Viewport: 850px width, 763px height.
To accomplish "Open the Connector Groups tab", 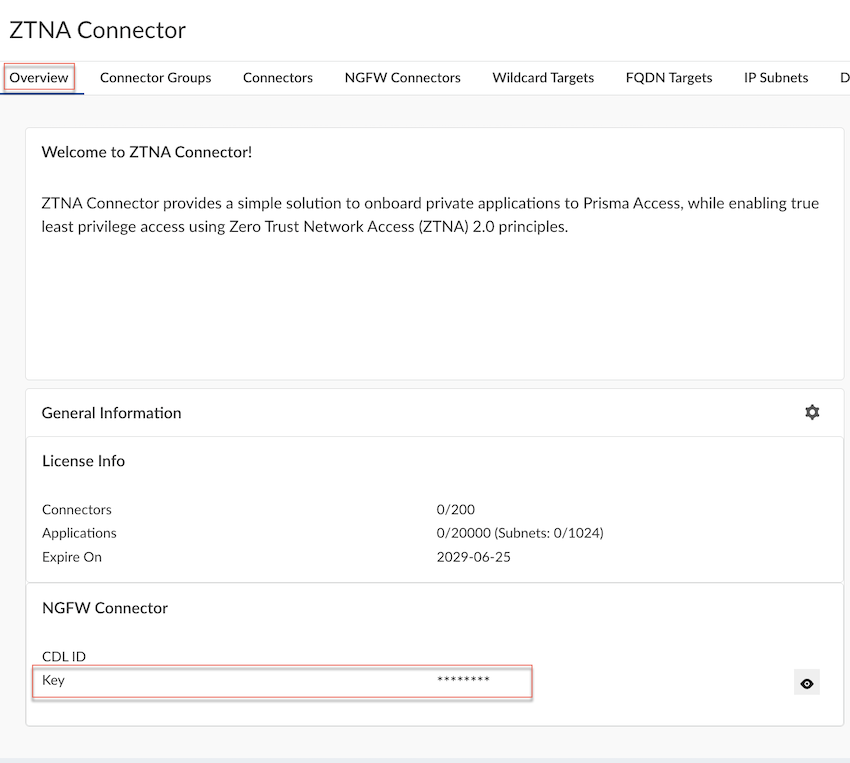I will tap(155, 78).
